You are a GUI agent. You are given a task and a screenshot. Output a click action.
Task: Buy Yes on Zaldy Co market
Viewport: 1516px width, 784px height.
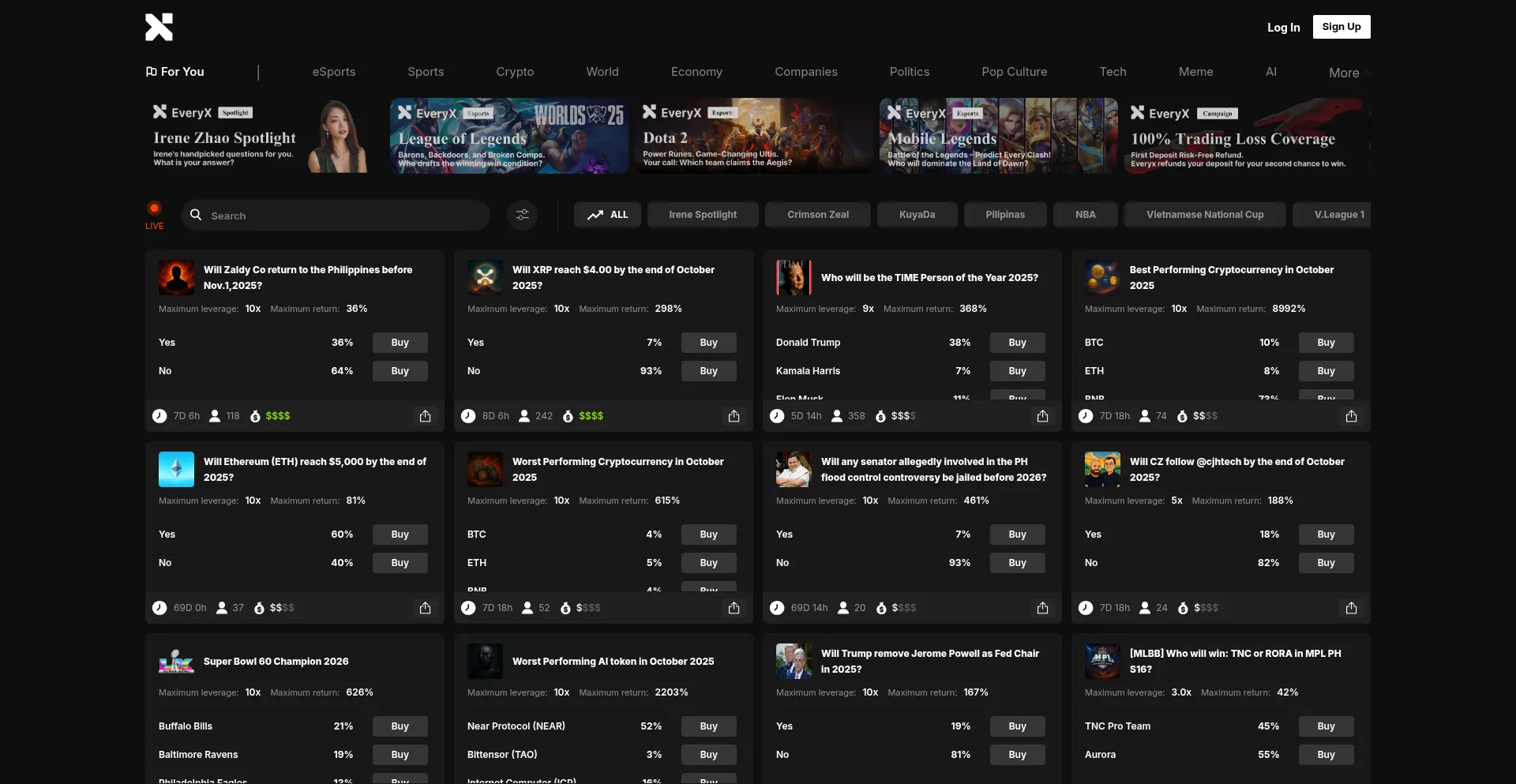[400, 343]
